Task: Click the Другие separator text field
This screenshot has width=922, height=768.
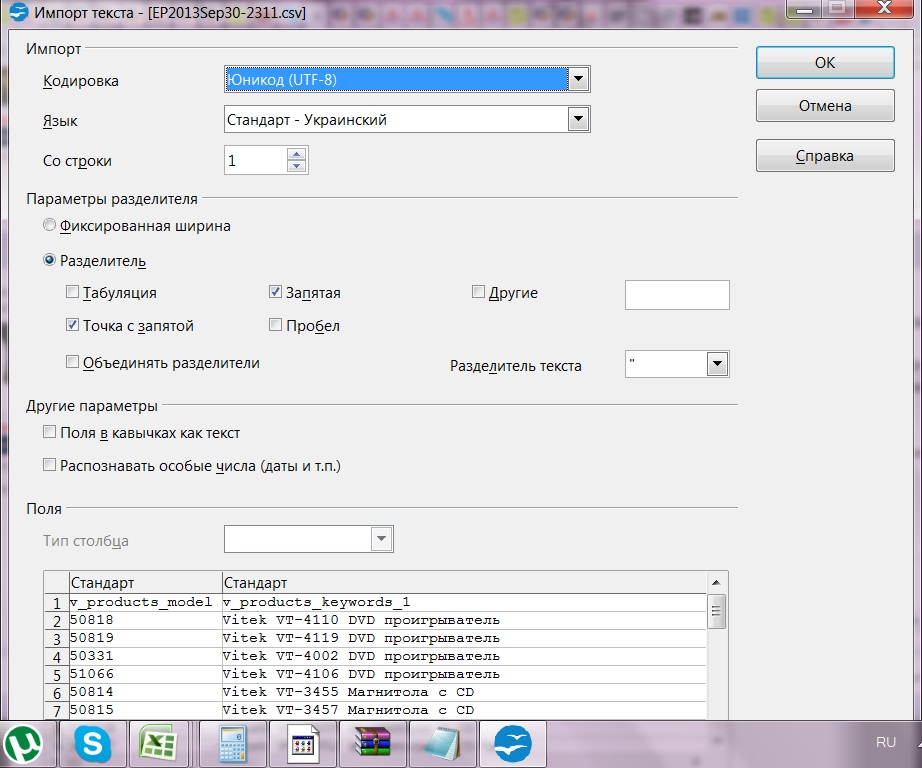Action: pos(677,295)
